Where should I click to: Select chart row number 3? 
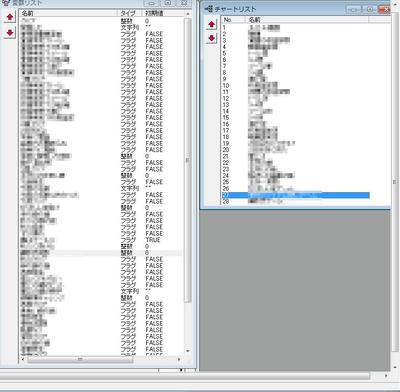pyautogui.click(x=295, y=40)
